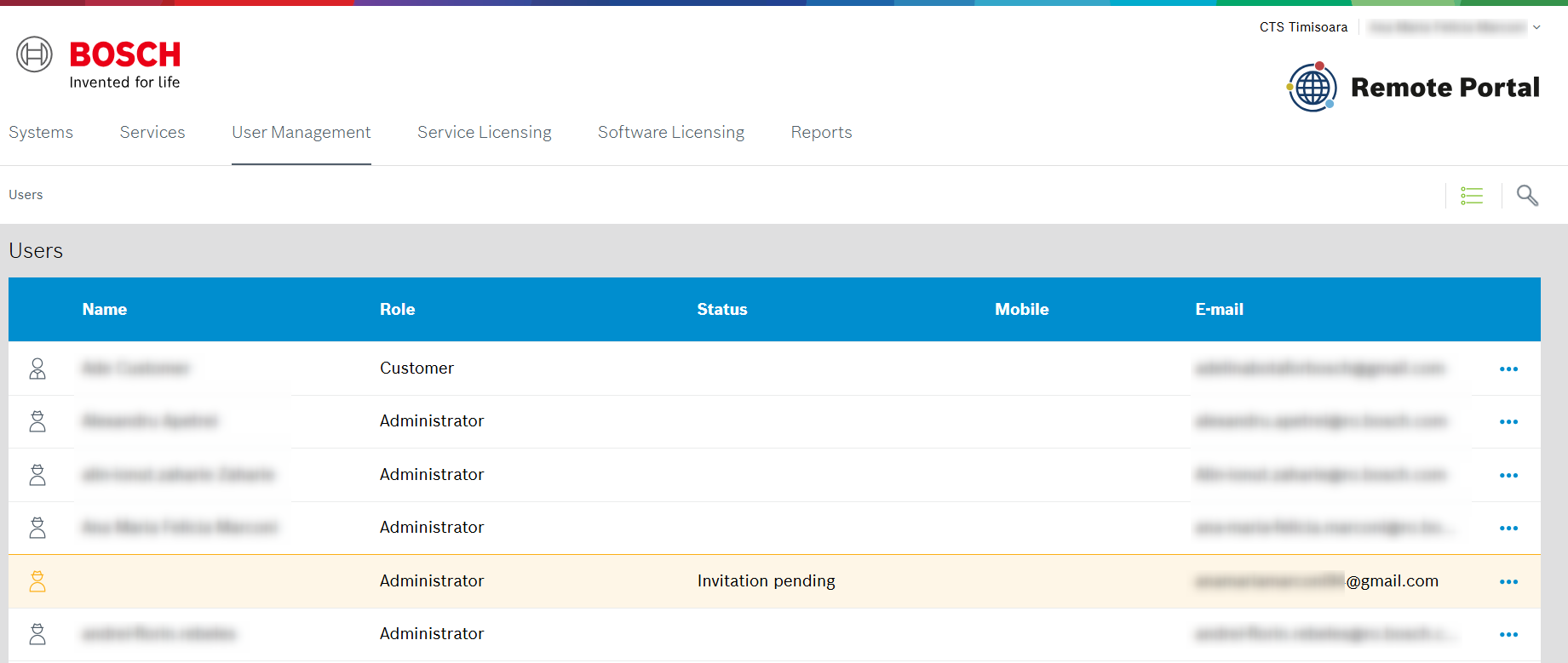Click the green list view icon
Image resolution: width=1568 pixels, height=663 pixels.
[1472, 196]
